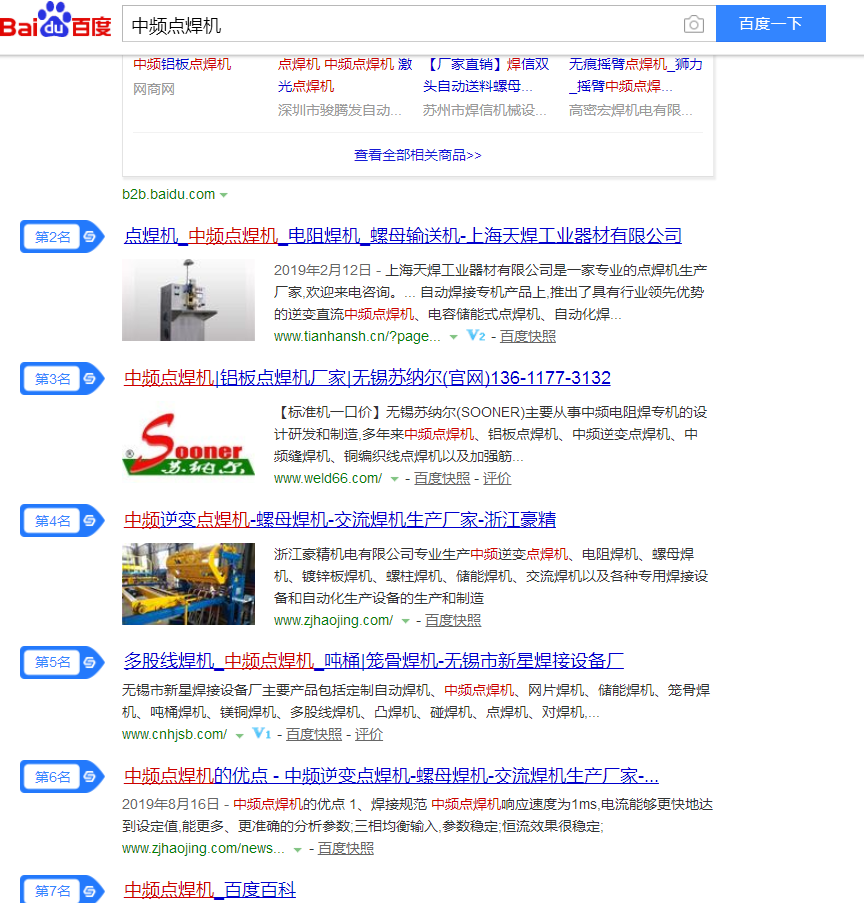Click the rank badge labeled 第3名
This screenshot has width=864, height=903.
[x=62, y=379]
